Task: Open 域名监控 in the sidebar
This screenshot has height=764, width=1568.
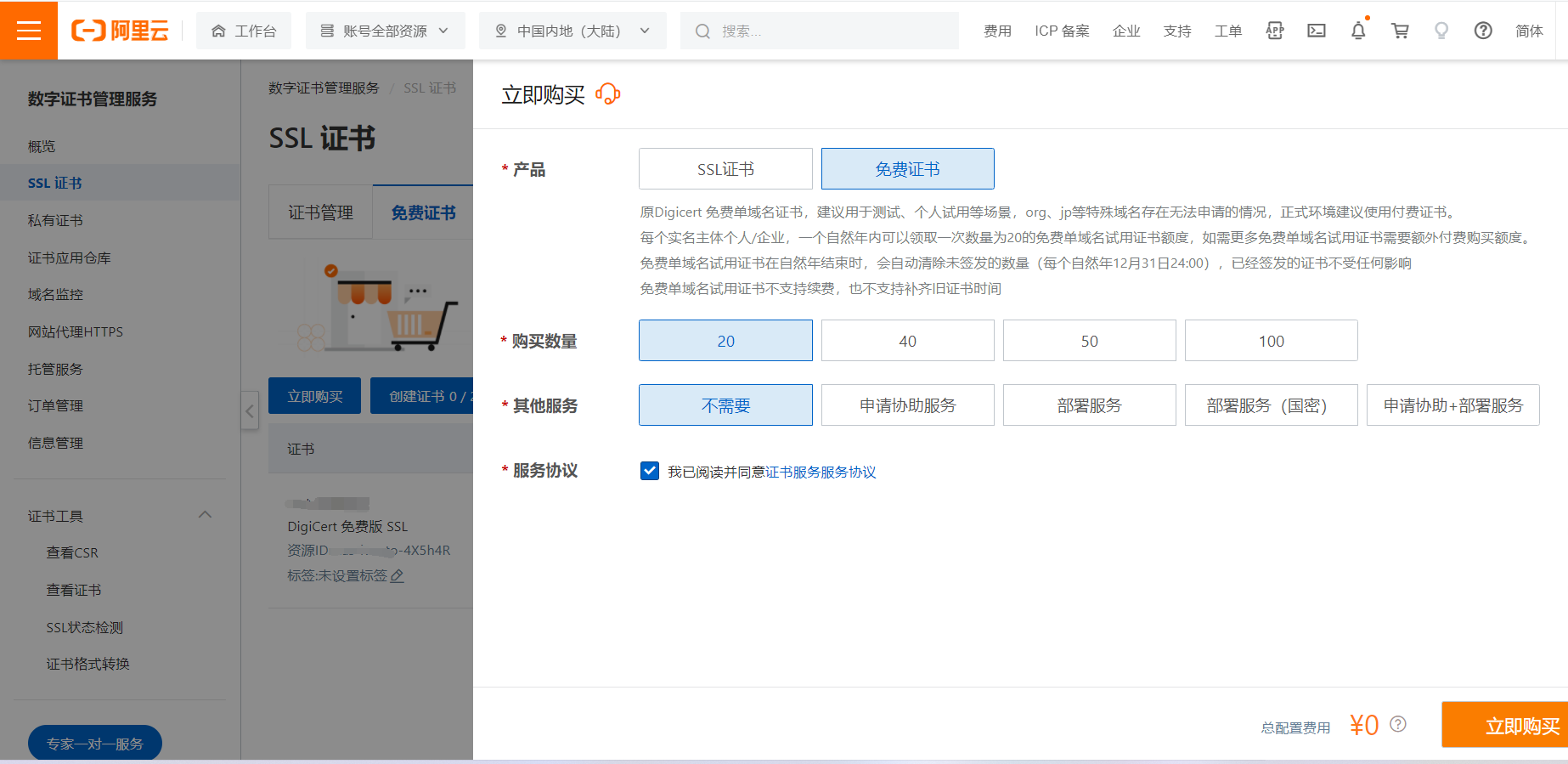Action: [55, 294]
